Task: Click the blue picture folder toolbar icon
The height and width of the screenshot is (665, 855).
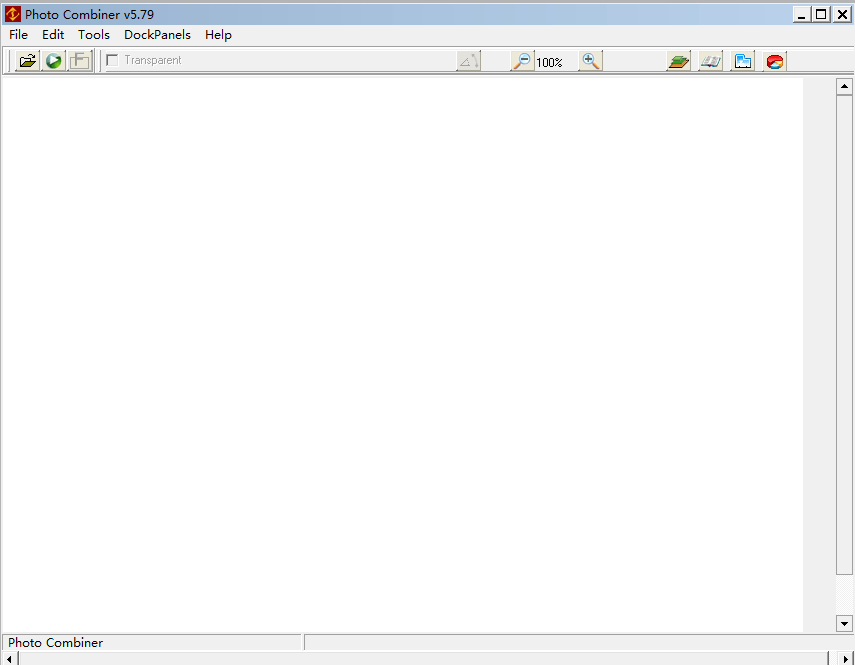Action: (x=743, y=62)
